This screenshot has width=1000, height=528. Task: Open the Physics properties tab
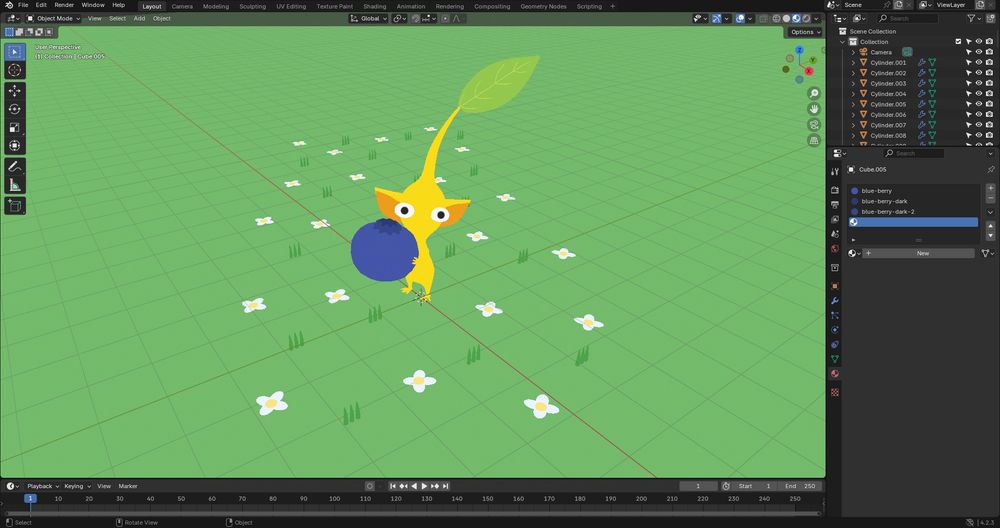(835, 330)
